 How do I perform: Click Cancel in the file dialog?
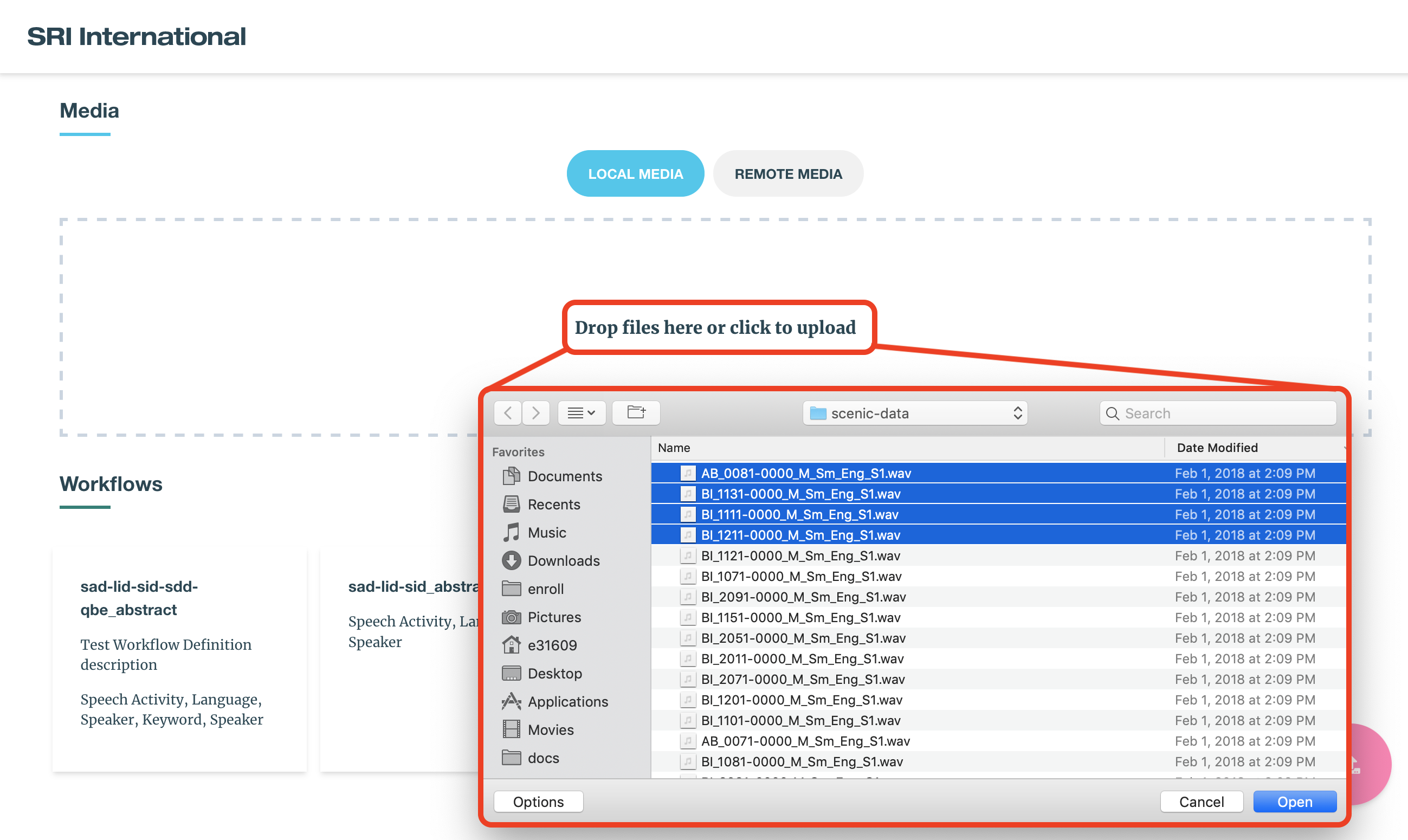[x=1201, y=802]
